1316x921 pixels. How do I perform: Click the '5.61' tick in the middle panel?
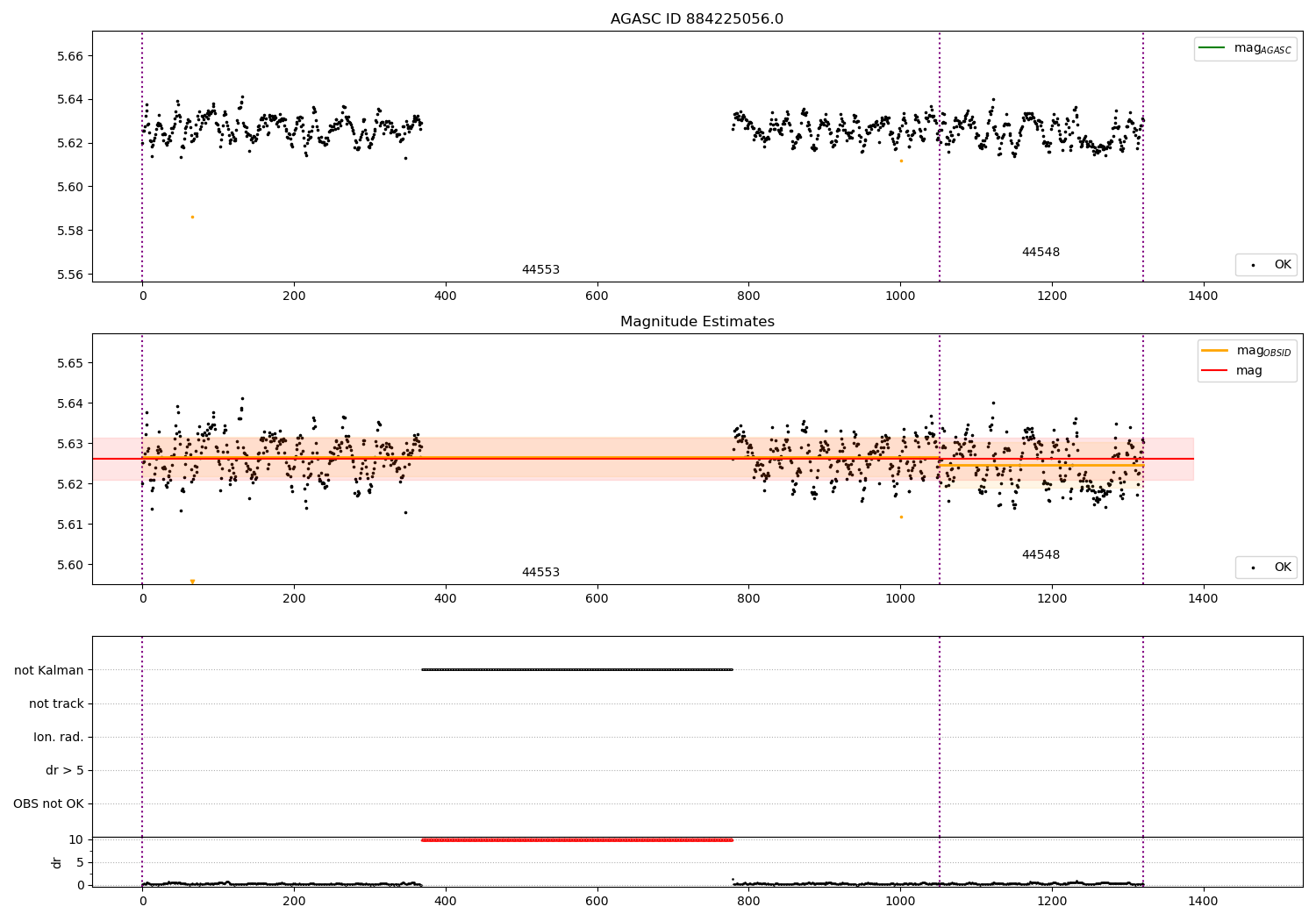[69, 525]
